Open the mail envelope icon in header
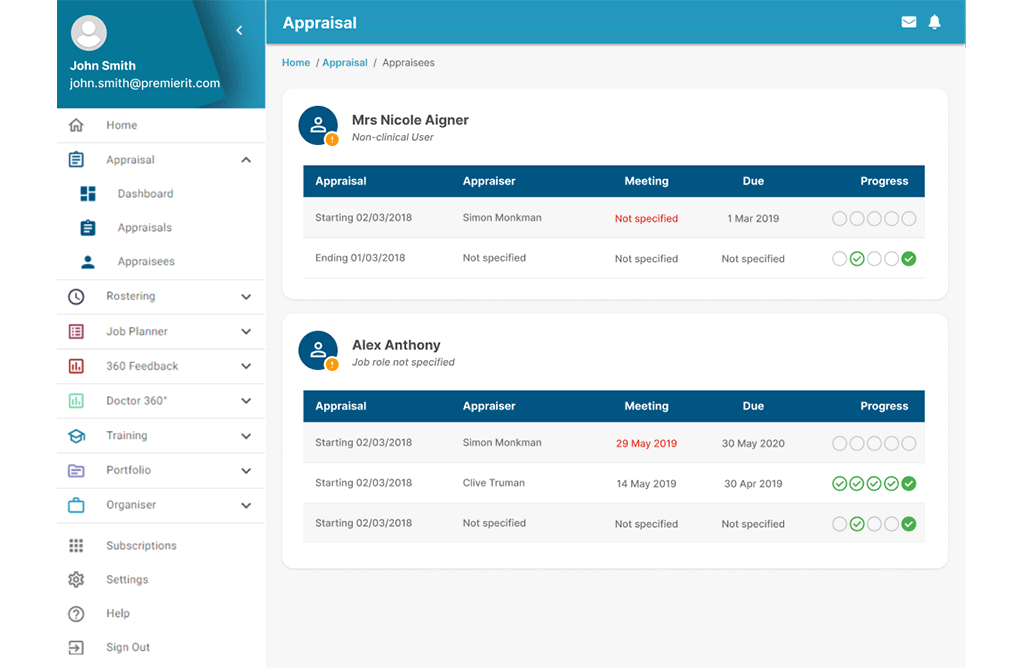Image resolution: width=1024 pixels, height=668 pixels. [x=908, y=22]
